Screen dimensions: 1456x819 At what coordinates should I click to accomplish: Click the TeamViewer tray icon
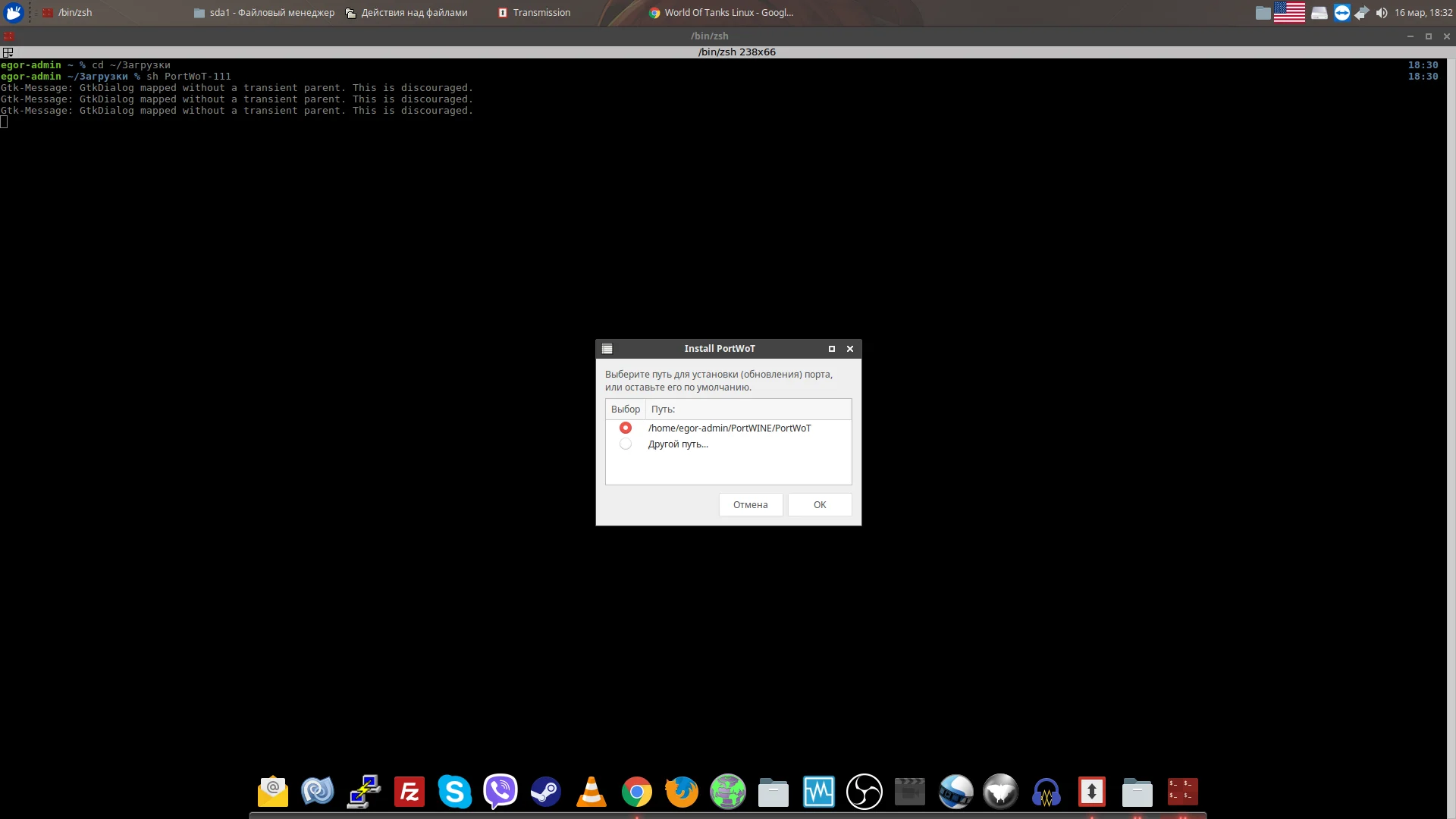tap(1341, 13)
